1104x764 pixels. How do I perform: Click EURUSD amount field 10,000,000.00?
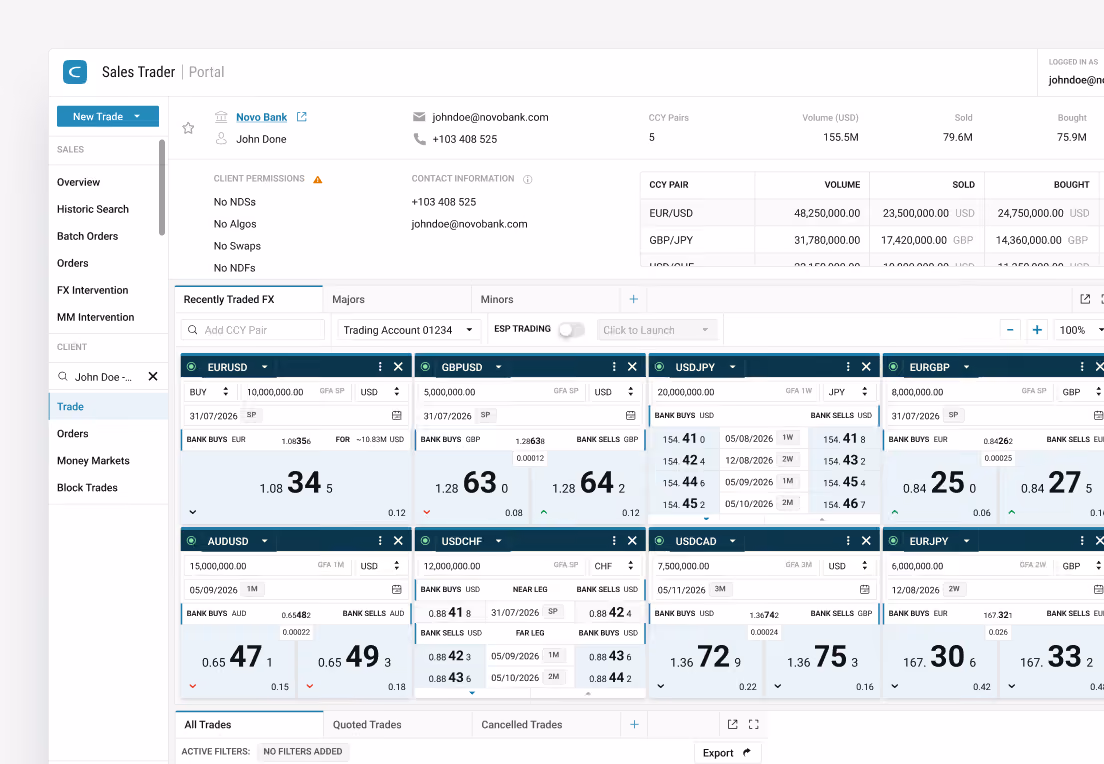coord(296,392)
